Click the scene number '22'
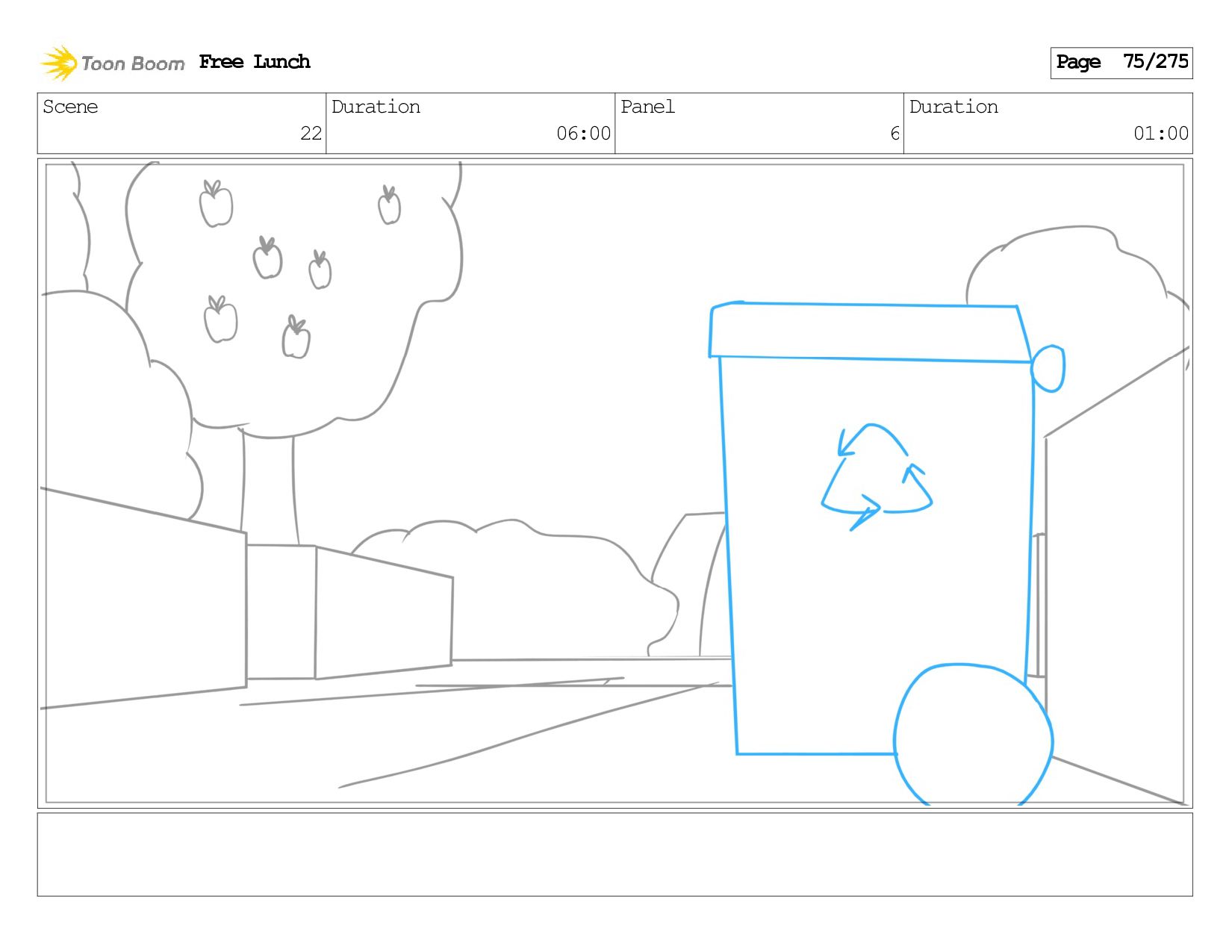The width and height of the screenshot is (1232, 952). 311,134
